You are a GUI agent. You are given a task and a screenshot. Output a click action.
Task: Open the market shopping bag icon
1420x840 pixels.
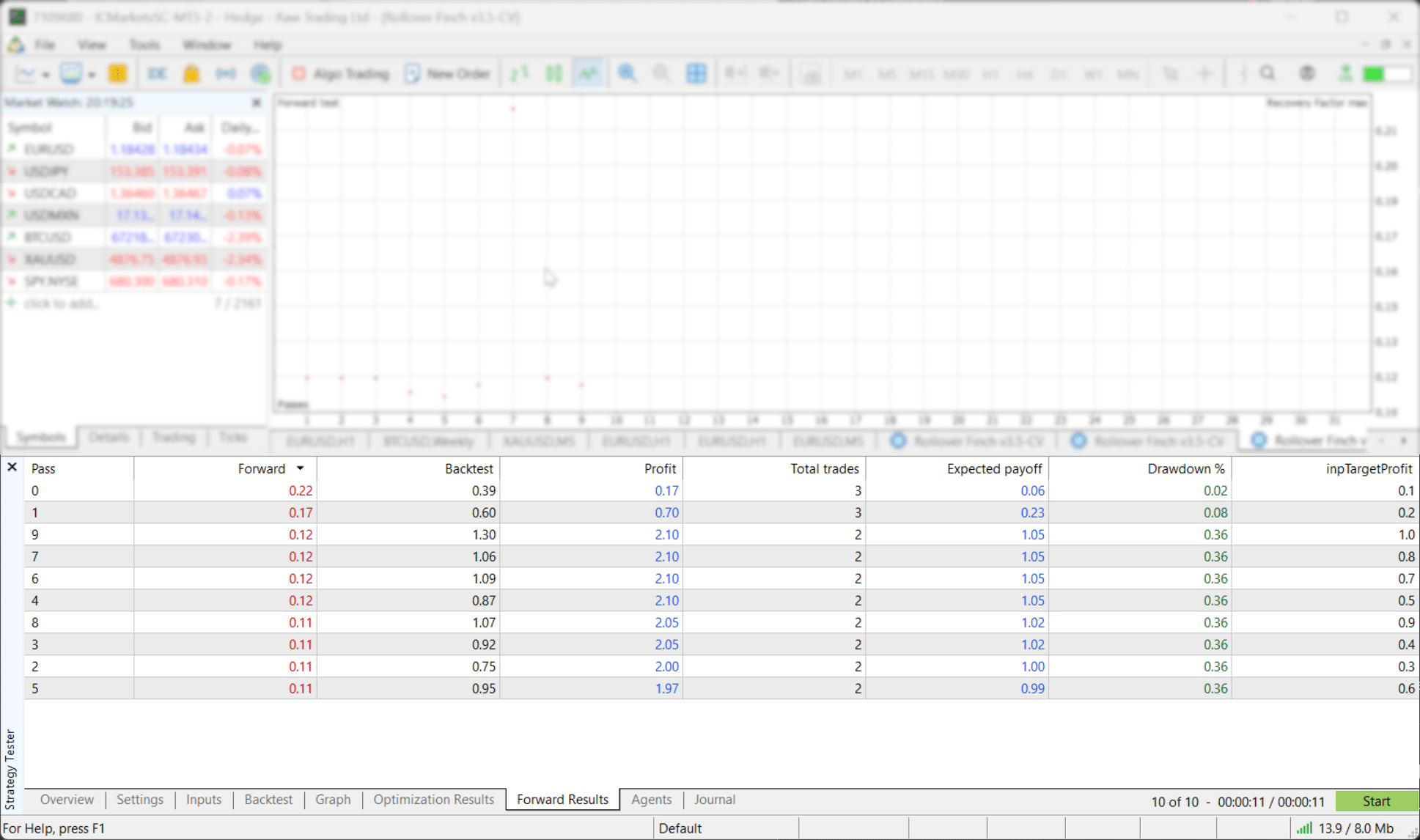coord(191,73)
